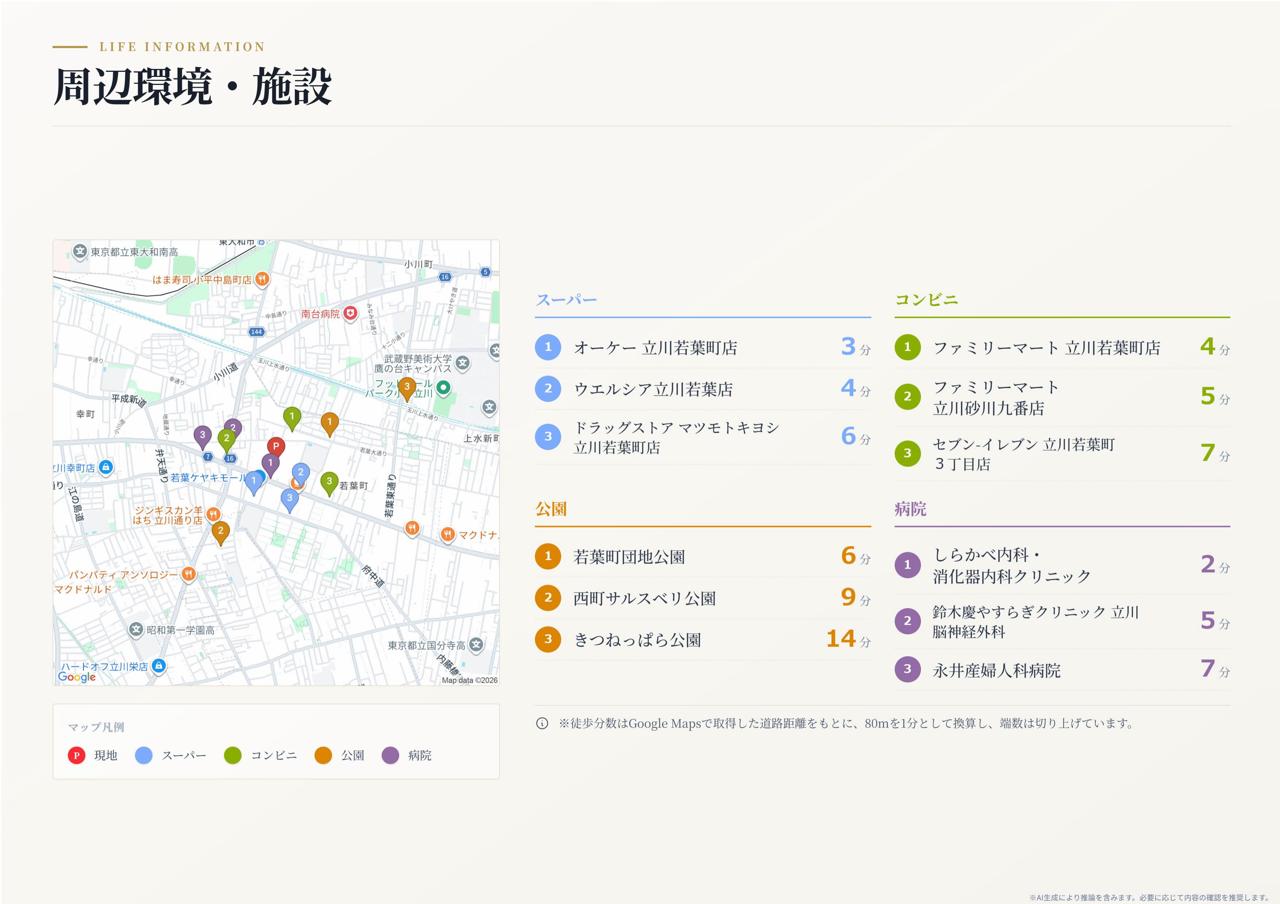Screen dimensions: 1280x904
Task: Click the blue スーパー legend swatch
Action: [144, 755]
